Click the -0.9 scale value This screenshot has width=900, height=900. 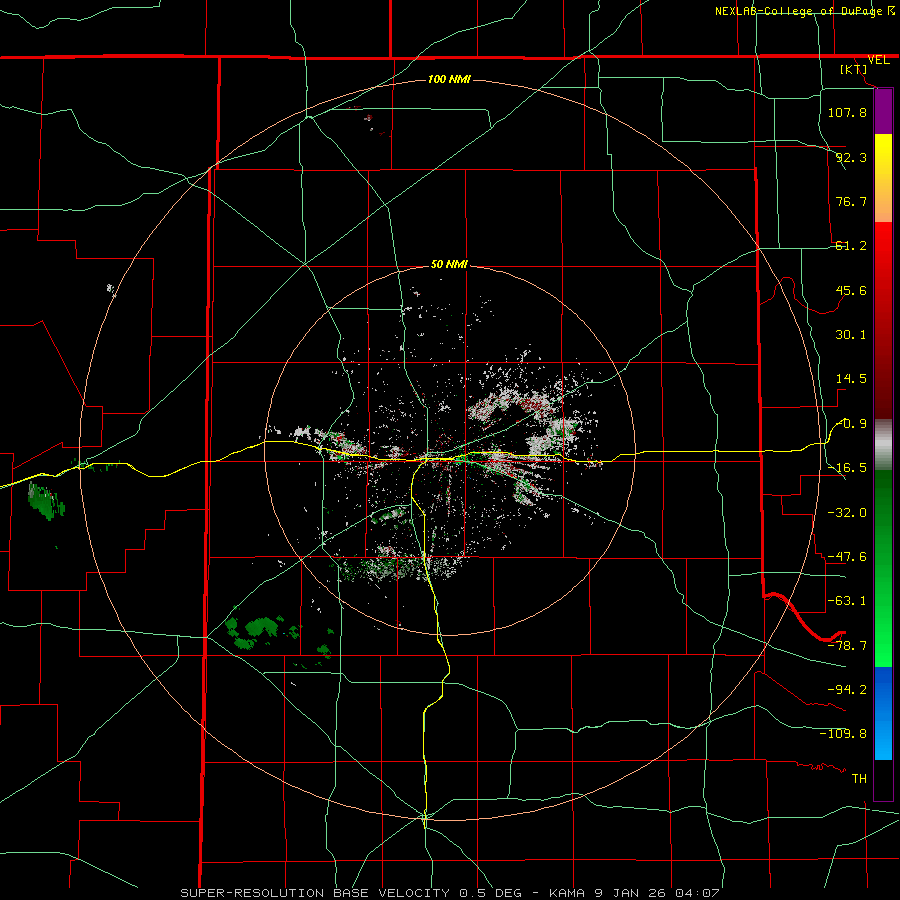pos(852,424)
